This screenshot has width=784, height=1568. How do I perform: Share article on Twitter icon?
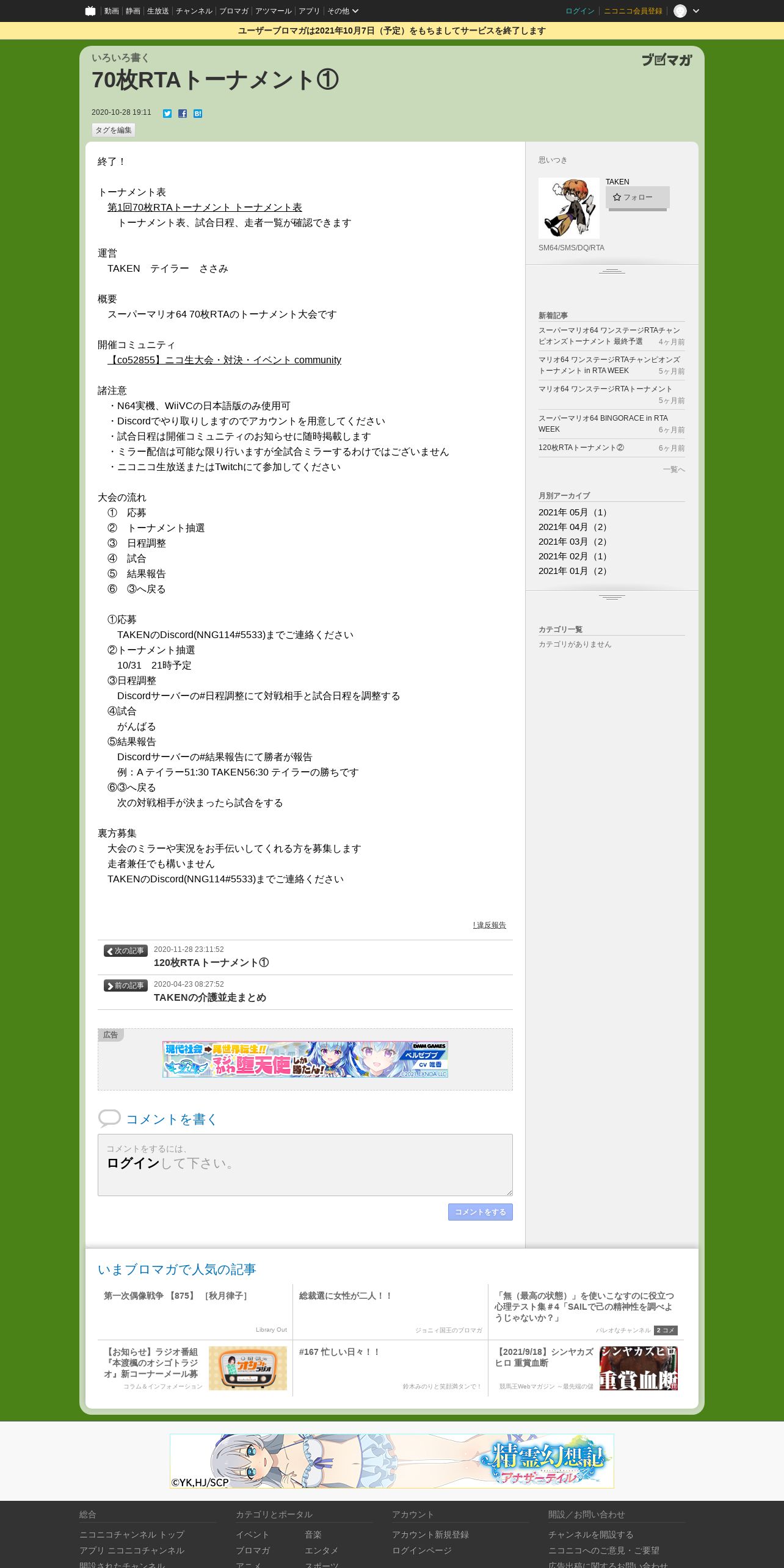point(167,114)
